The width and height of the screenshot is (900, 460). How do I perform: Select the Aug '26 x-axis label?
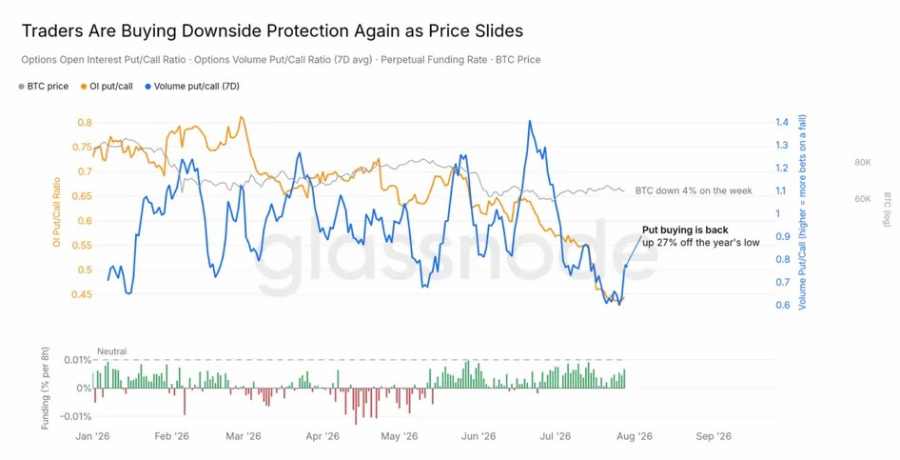tap(634, 436)
